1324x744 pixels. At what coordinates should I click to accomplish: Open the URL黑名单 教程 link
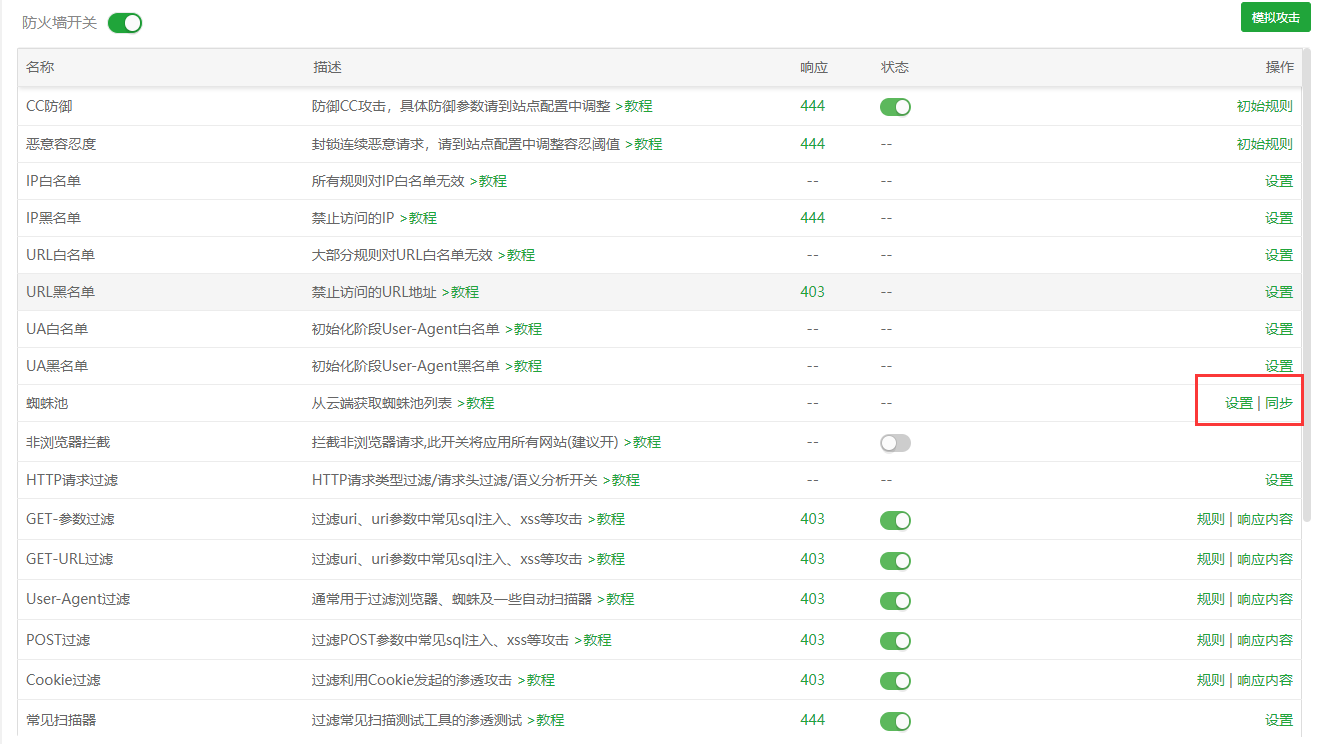click(x=460, y=292)
